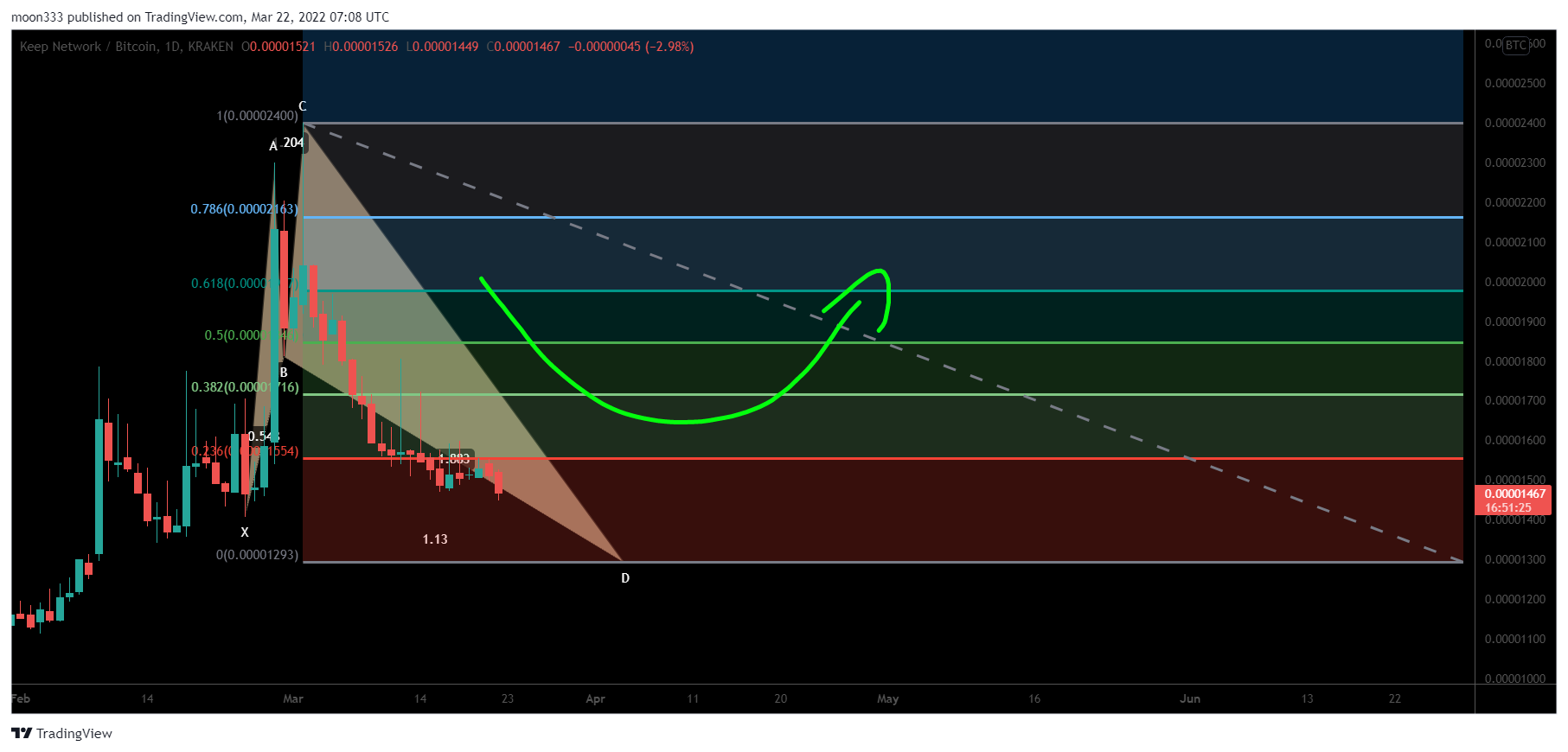The image size is (1568, 752).
Task: Click the 11 date label on time axis
Action: (x=693, y=698)
